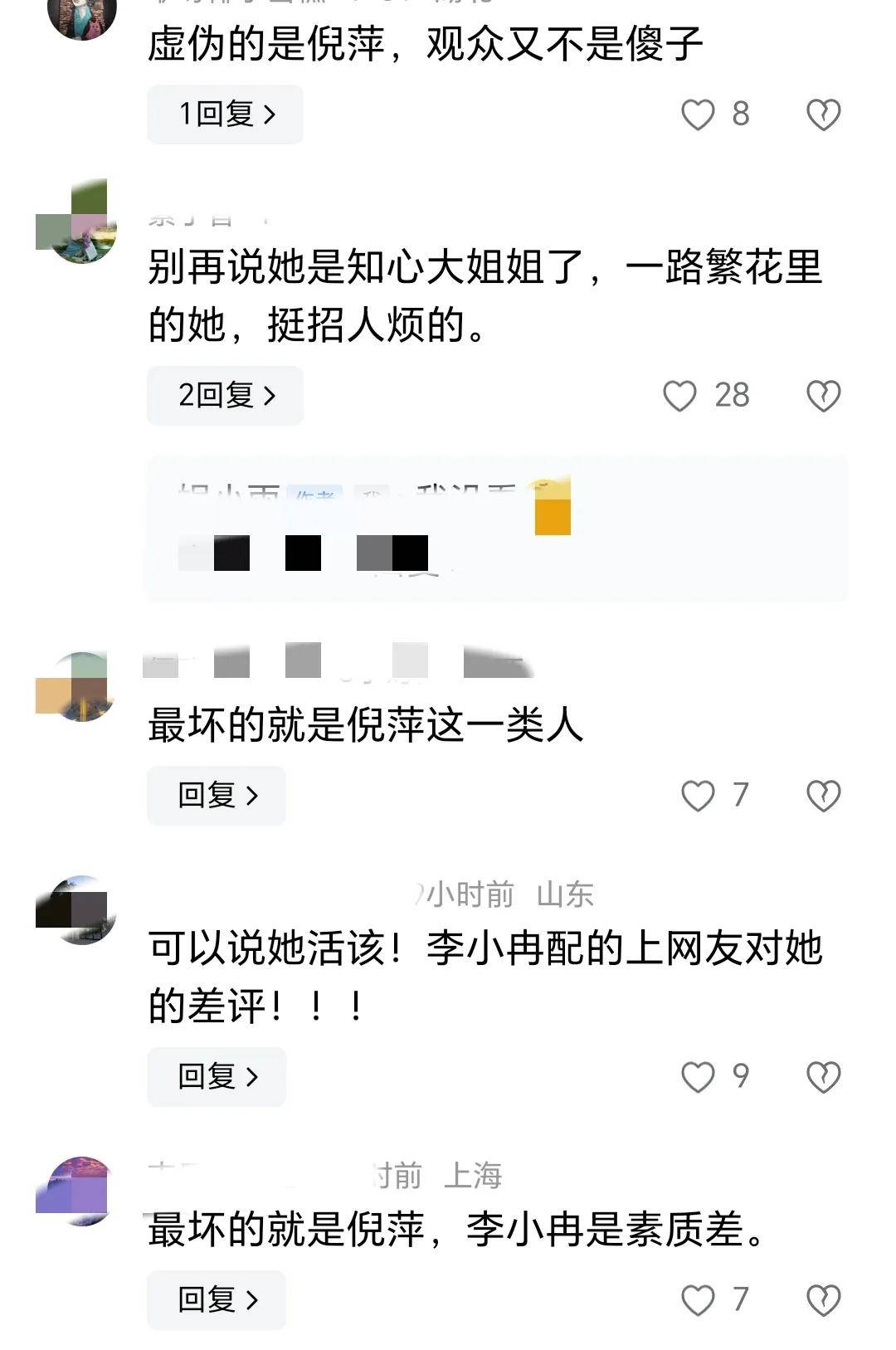Image resolution: width=896 pixels, height=1350 pixels.
Task: Expand the '1回复' replies
Action: point(225,115)
